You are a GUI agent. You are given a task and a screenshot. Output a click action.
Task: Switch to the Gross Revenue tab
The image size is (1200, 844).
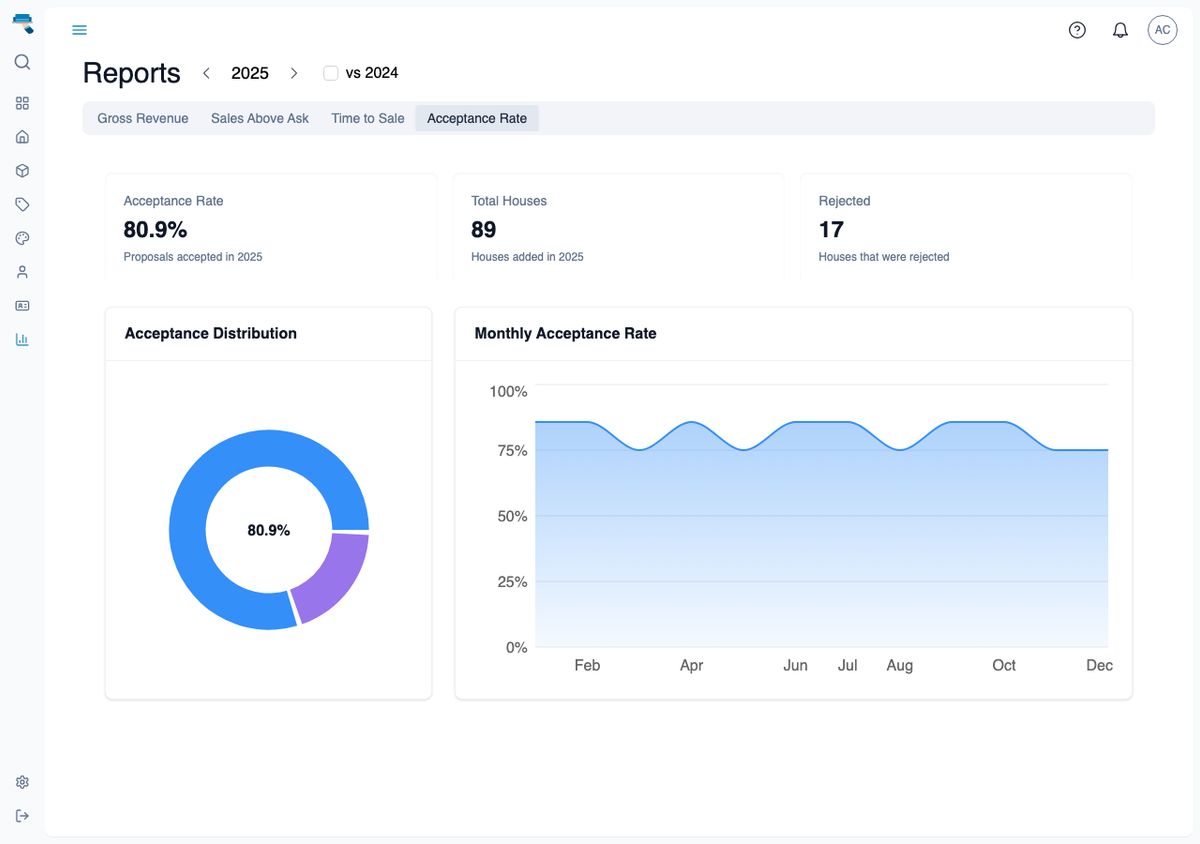(143, 118)
